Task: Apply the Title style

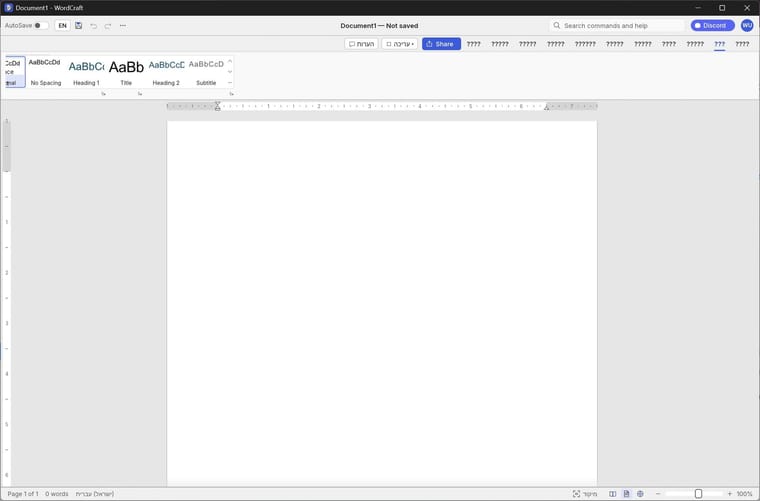Action: point(126,72)
